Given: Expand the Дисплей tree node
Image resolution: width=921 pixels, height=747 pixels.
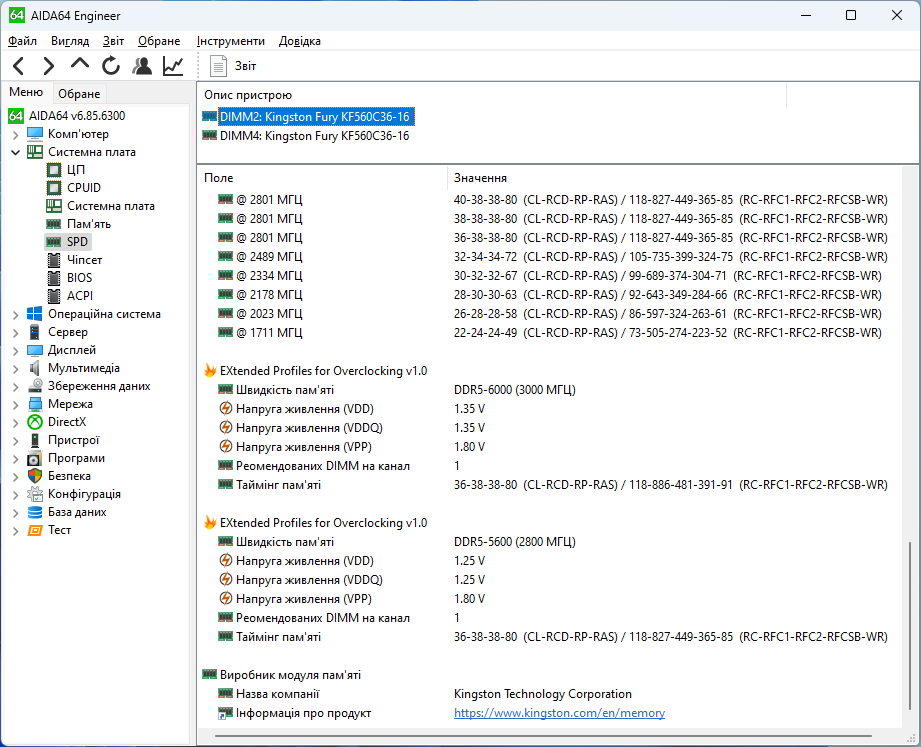Looking at the screenshot, I should [x=15, y=351].
